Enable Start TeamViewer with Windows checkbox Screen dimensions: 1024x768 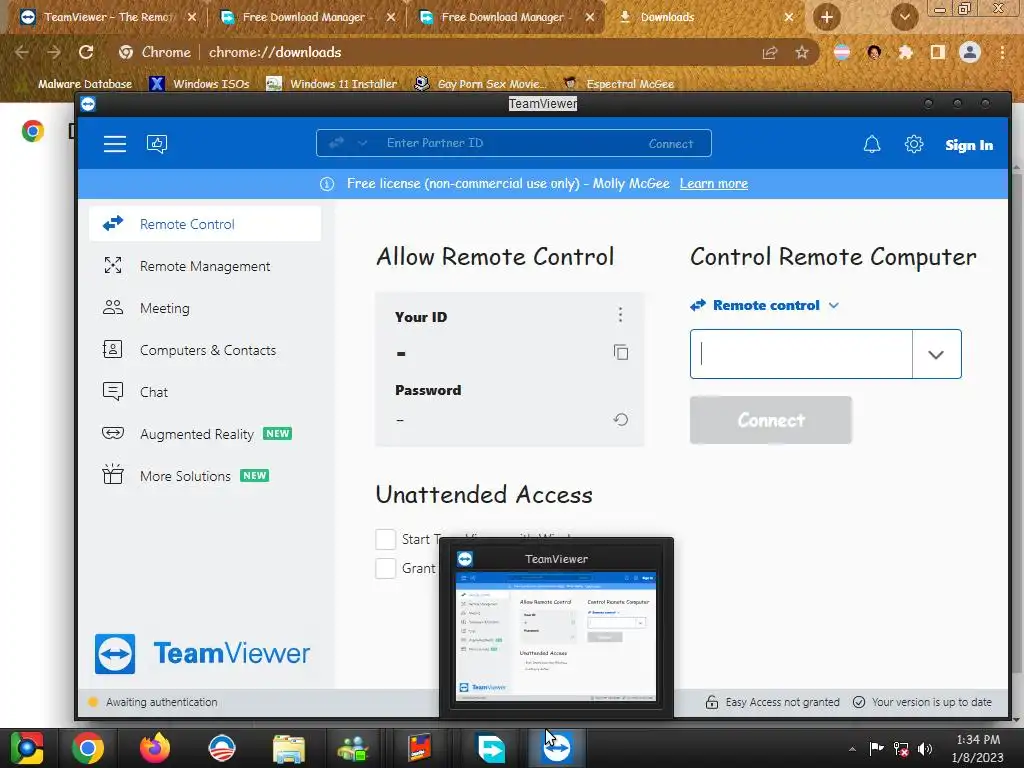385,539
